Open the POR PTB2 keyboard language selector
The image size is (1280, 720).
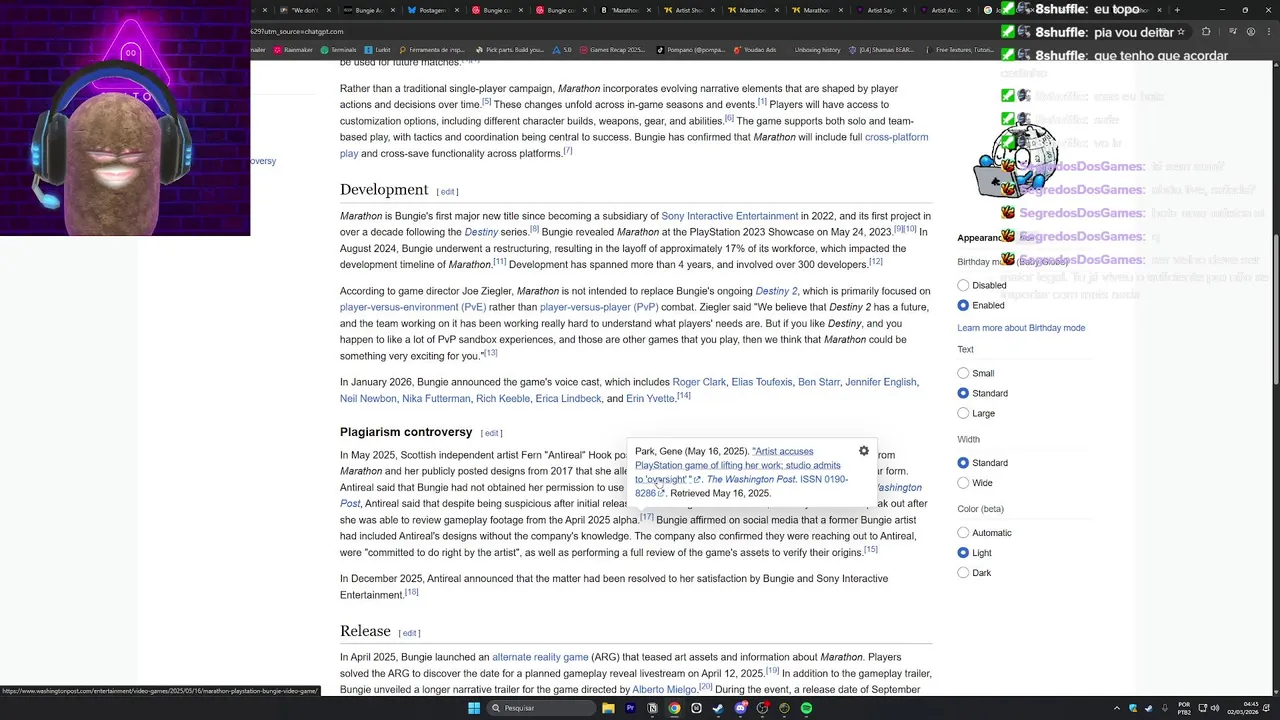1184,708
